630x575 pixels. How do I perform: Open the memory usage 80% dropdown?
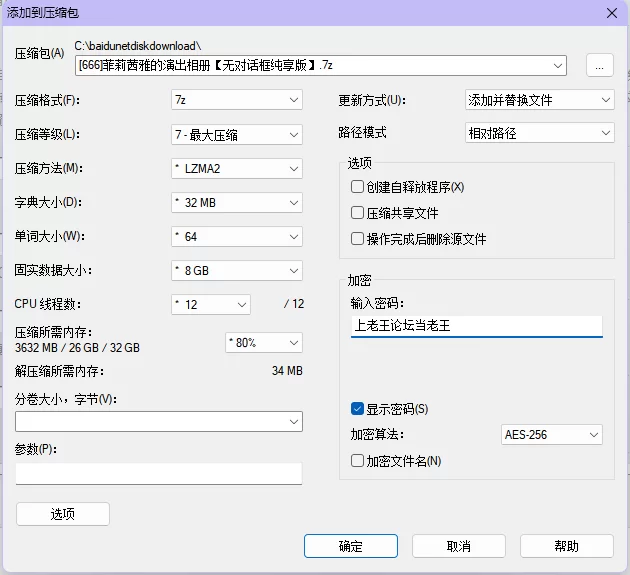point(263,342)
